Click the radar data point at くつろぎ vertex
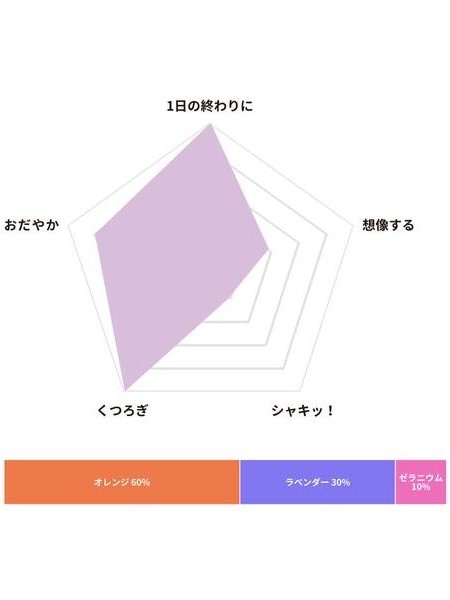Viewport: 450px width, 600px height. [126, 391]
